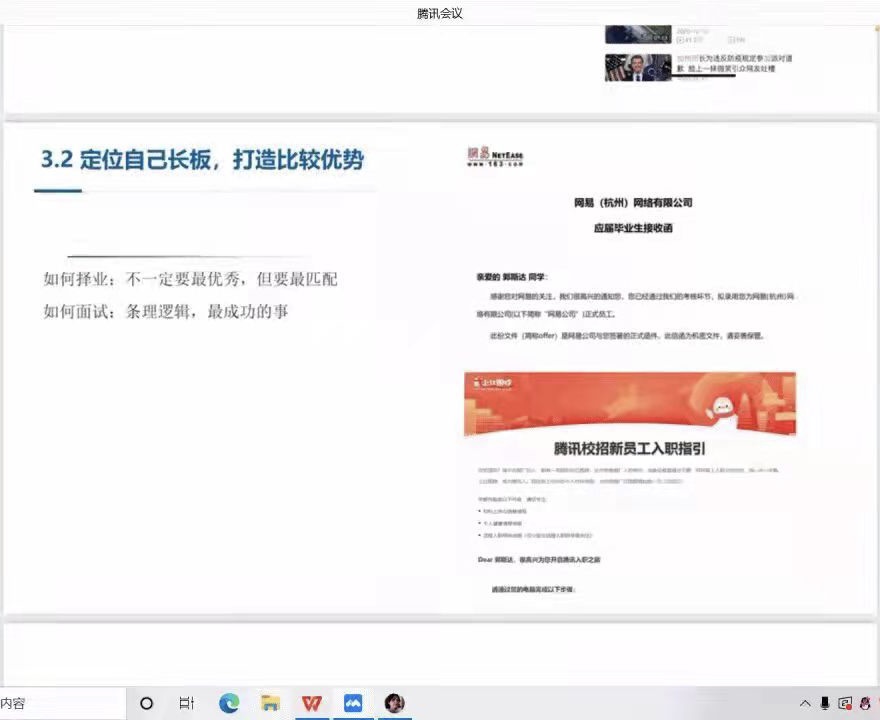Screen dimensions: 880x720
Task: Click the slide title "3.2 定位自己长板，打造比较优势"
Action: tap(203, 159)
